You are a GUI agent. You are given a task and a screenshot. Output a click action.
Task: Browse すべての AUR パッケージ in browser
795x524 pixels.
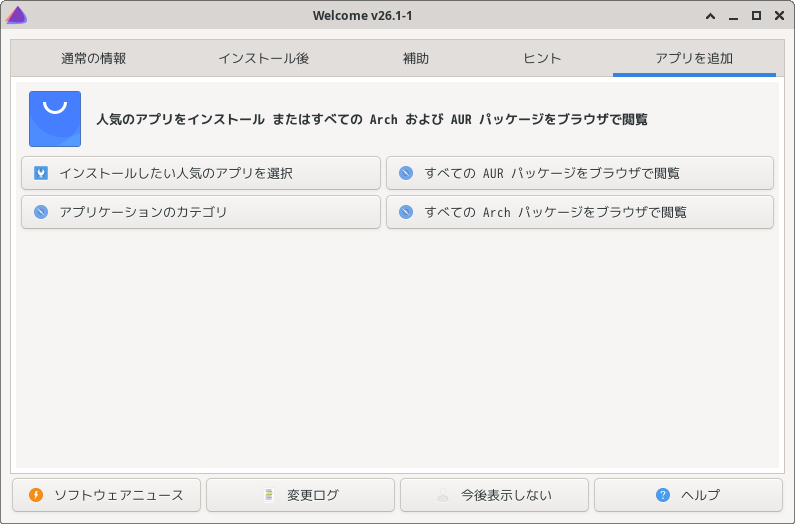(x=580, y=173)
